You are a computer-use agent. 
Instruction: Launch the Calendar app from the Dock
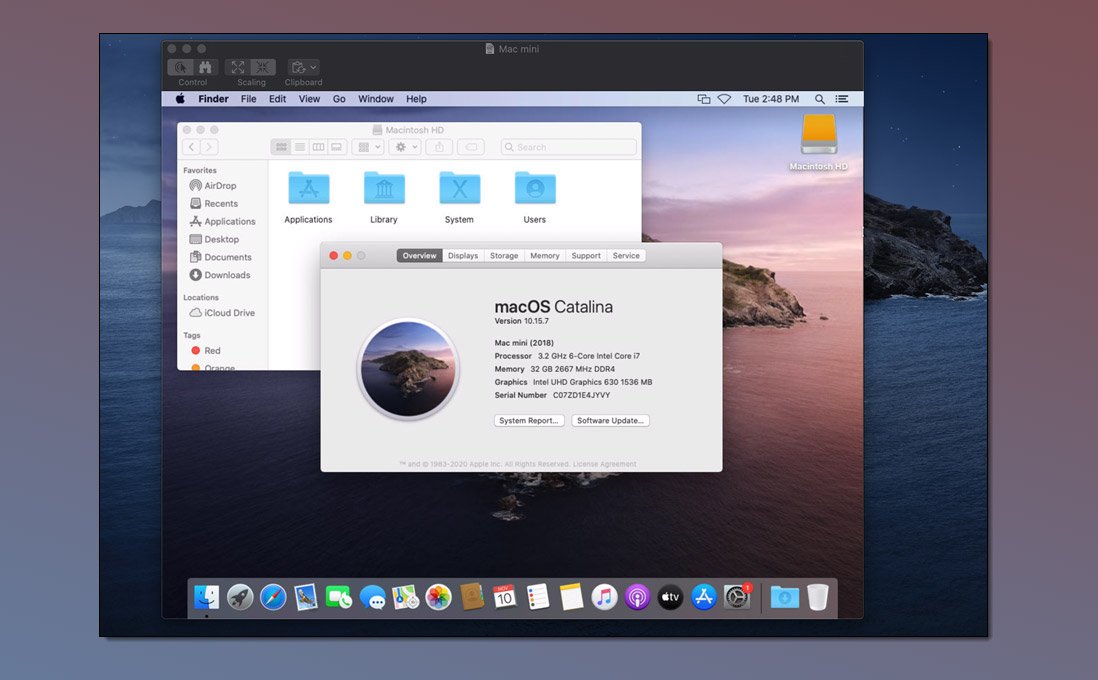click(504, 596)
